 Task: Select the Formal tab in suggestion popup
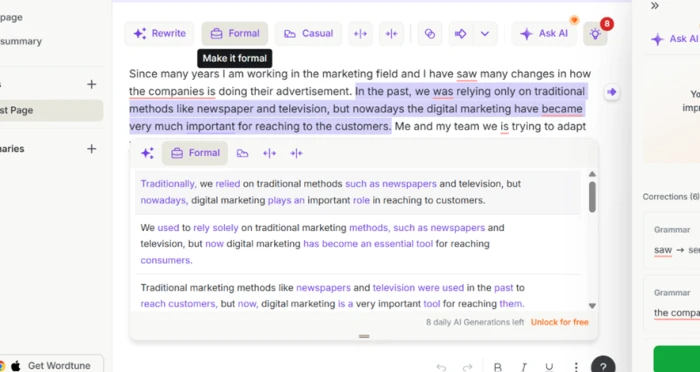click(195, 153)
